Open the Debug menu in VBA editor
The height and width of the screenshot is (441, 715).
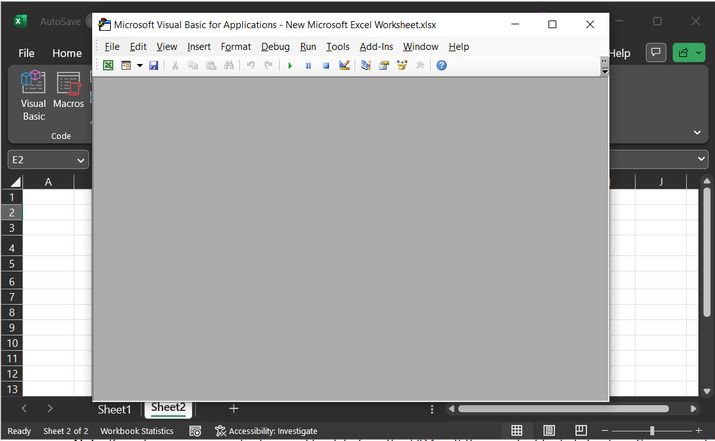click(275, 47)
